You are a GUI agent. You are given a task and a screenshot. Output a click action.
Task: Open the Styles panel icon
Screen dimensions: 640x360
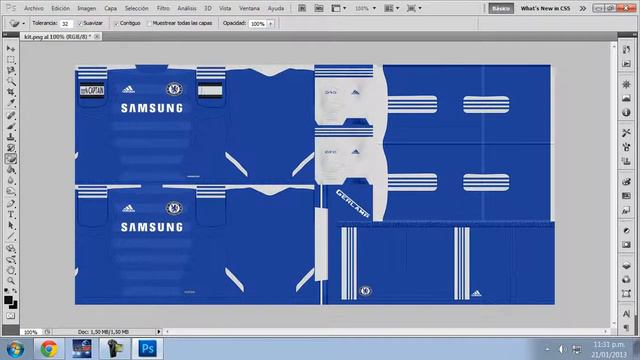(626, 211)
